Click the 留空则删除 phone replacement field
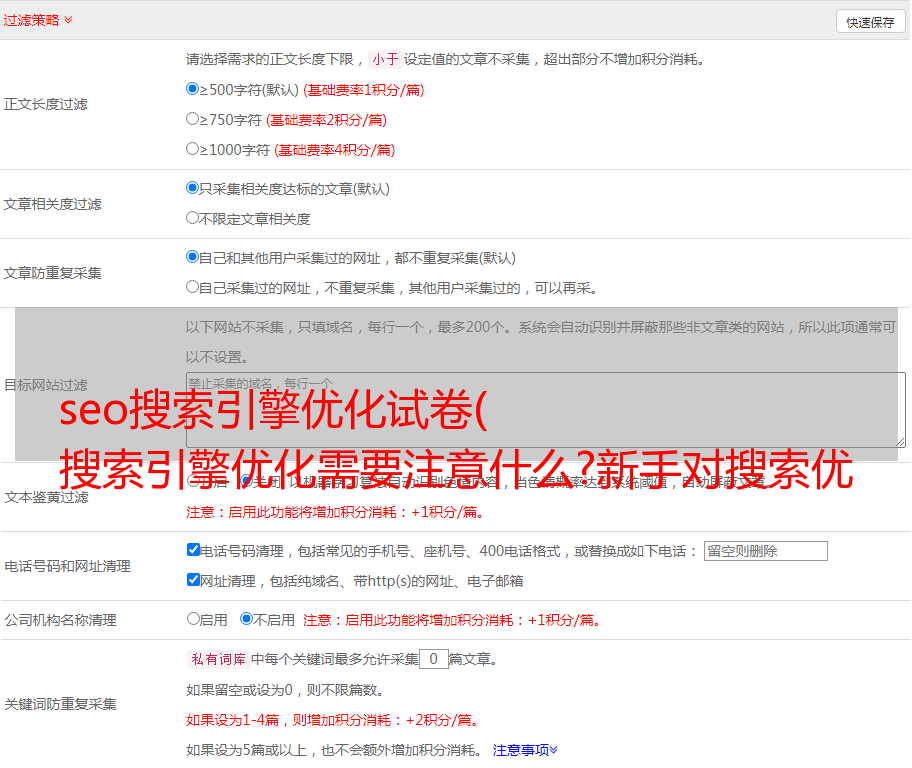 765,551
